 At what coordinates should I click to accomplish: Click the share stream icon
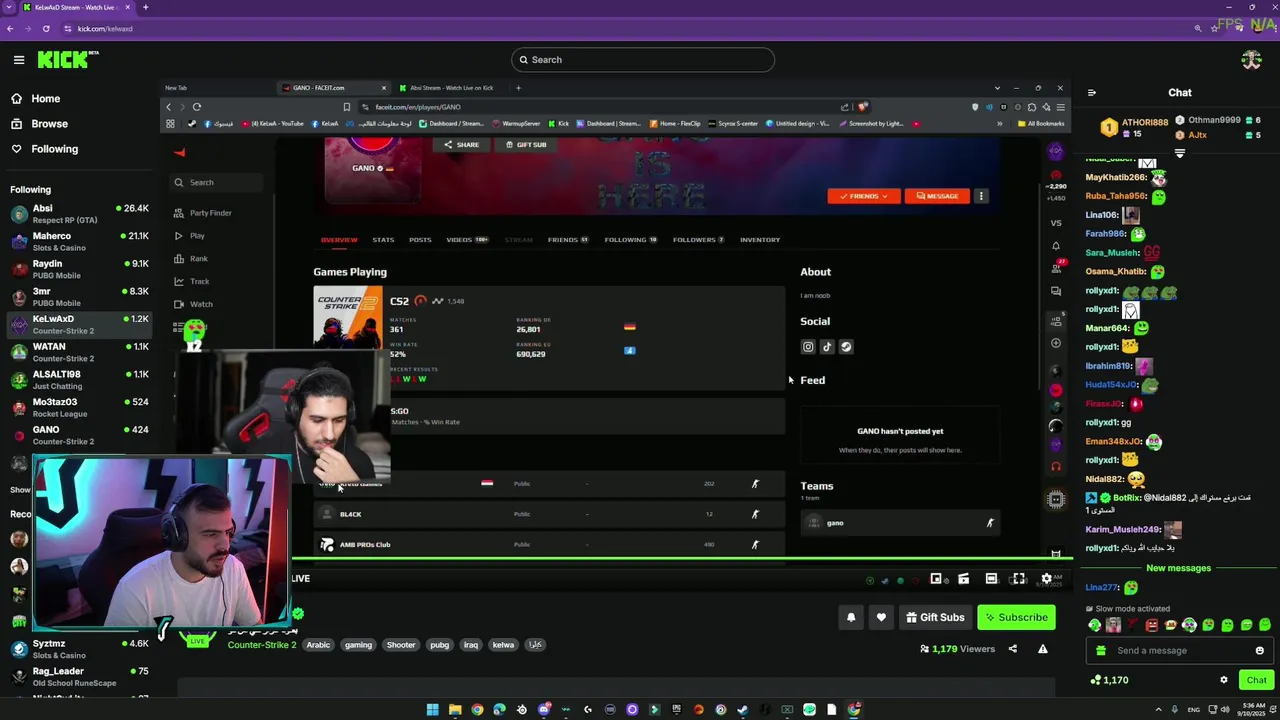point(1012,649)
